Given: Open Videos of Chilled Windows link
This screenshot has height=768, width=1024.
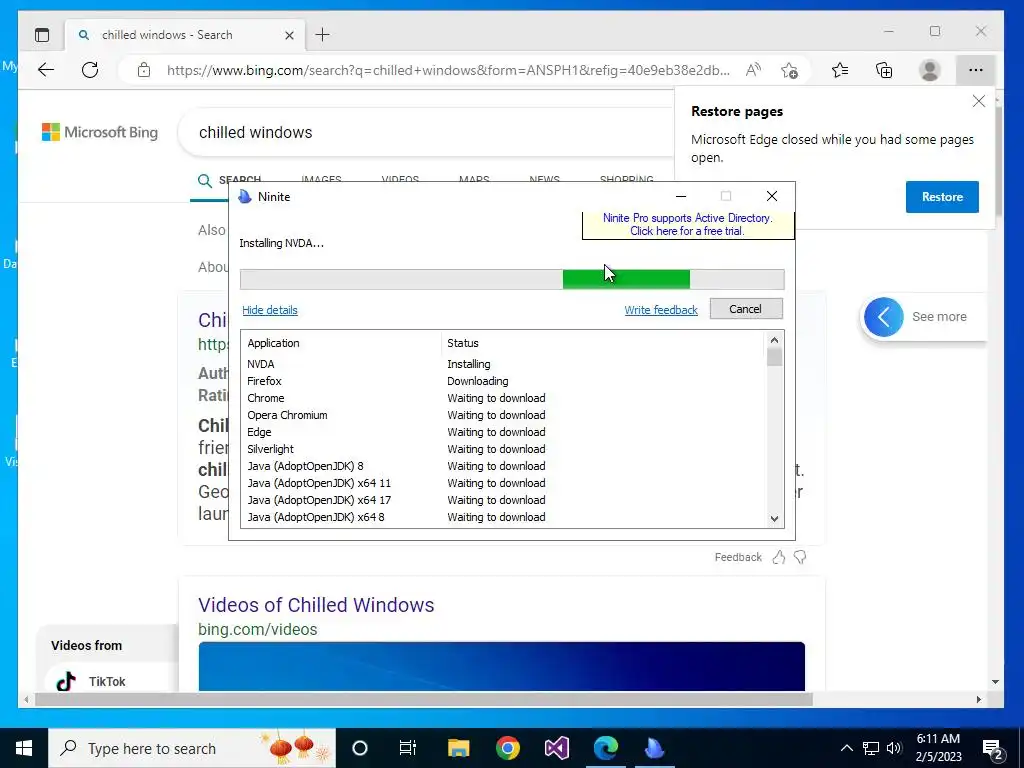Looking at the screenshot, I should pos(316,605).
